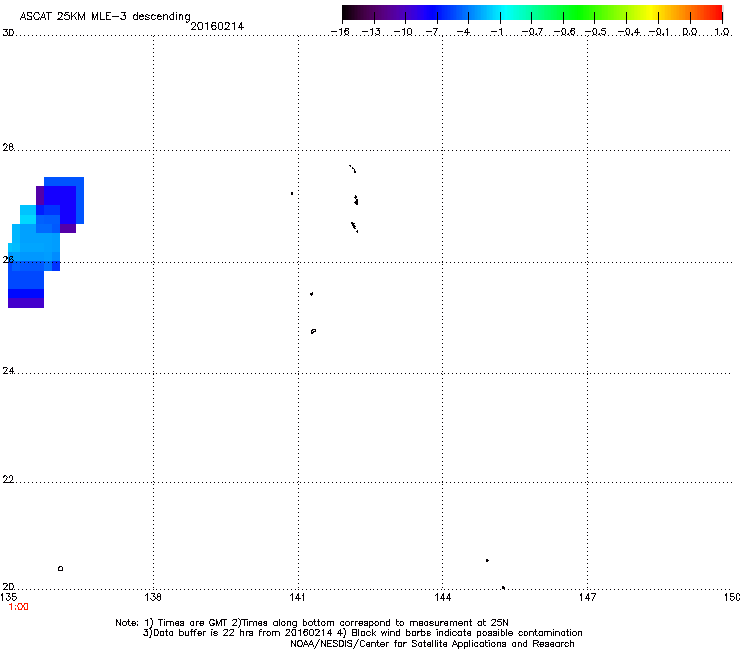The image size is (740, 650).
Task: Click the date label 20160214
Action: (x=217, y=26)
